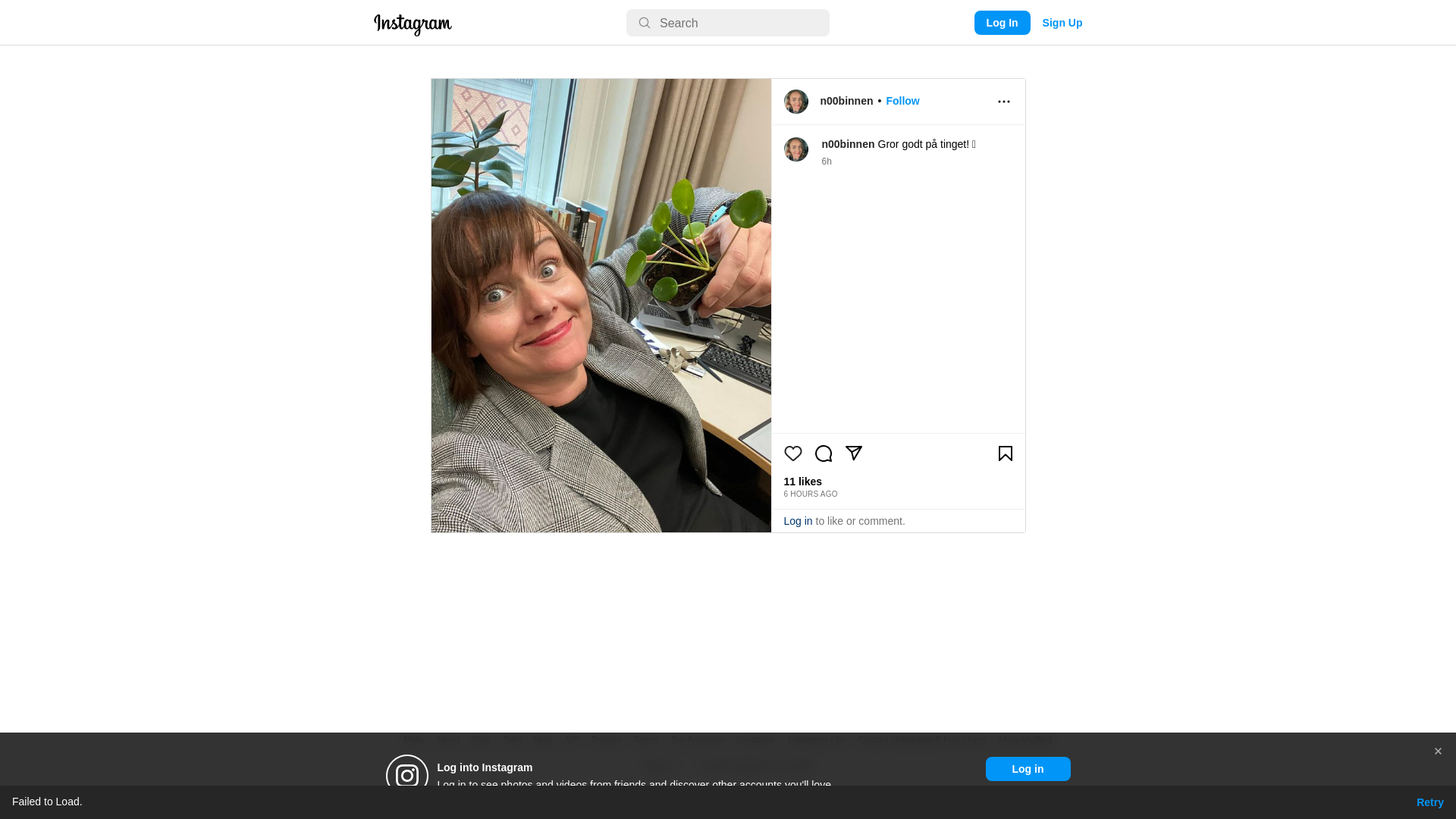Click Retry in the Failed to Load bar
The image size is (1456, 819).
click(1430, 802)
